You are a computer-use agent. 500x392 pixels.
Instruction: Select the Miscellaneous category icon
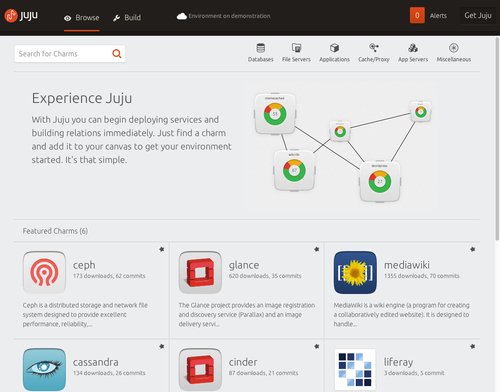[454, 48]
